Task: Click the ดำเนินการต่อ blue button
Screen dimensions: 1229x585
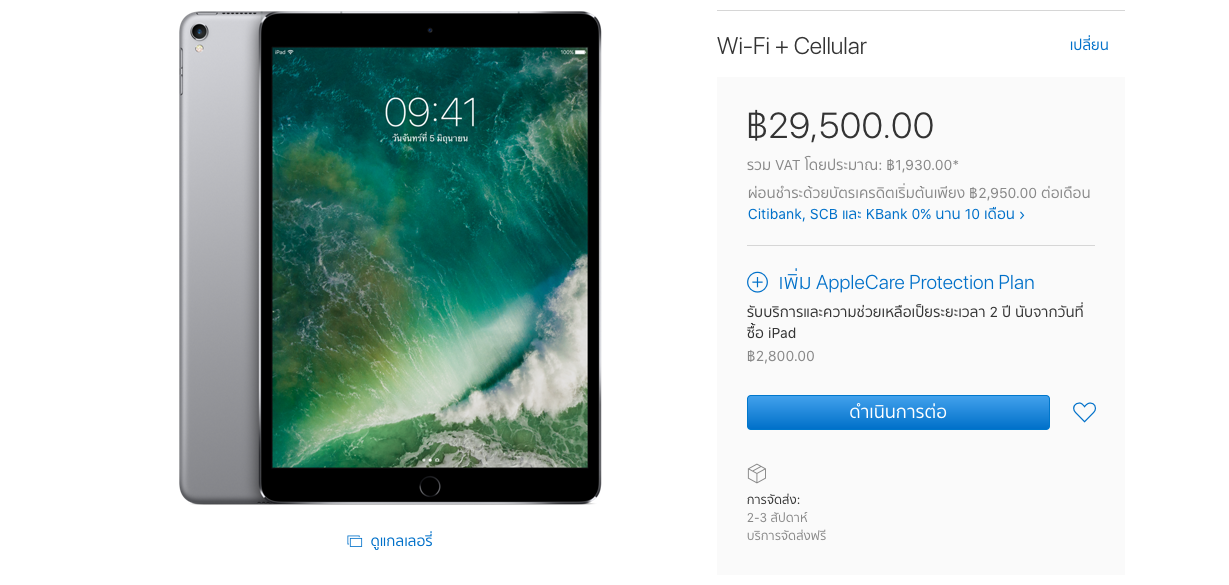Action: point(898,412)
